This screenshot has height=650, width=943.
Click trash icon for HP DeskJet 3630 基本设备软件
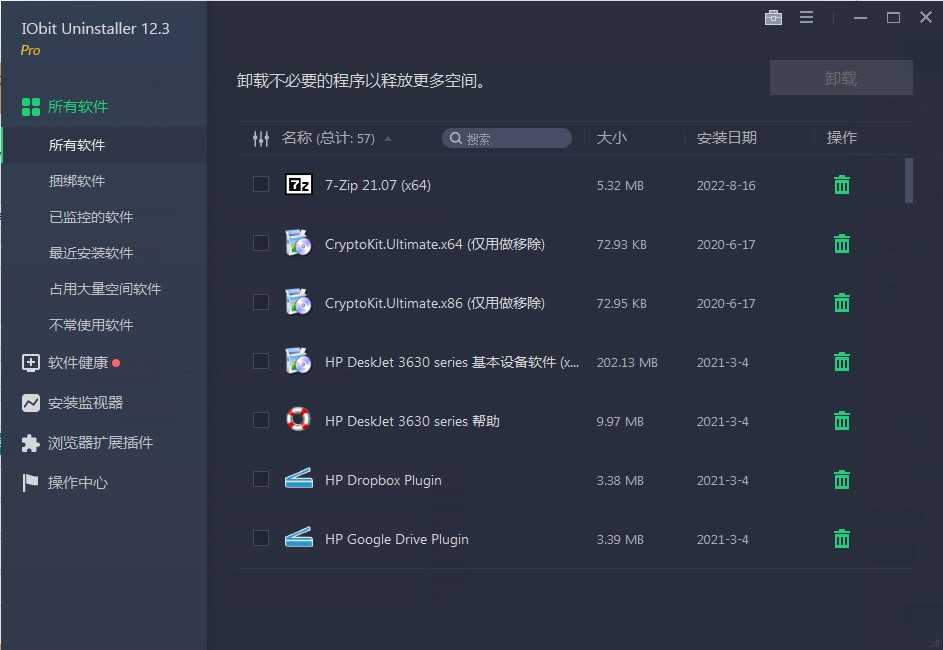(x=842, y=361)
